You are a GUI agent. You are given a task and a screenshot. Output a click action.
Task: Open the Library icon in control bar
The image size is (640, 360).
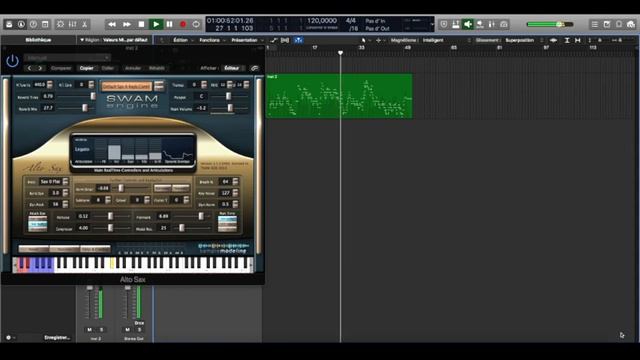pyautogui.click(x=9, y=24)
